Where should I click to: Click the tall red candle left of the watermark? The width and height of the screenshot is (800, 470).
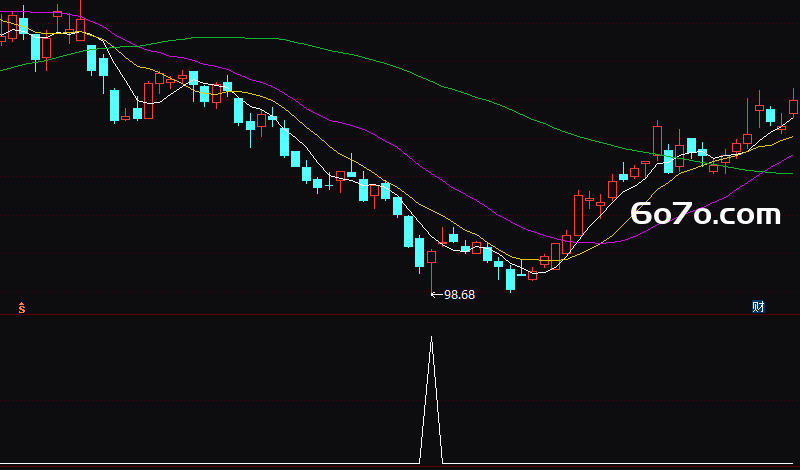pyautogui.click(x=579, y=215)
